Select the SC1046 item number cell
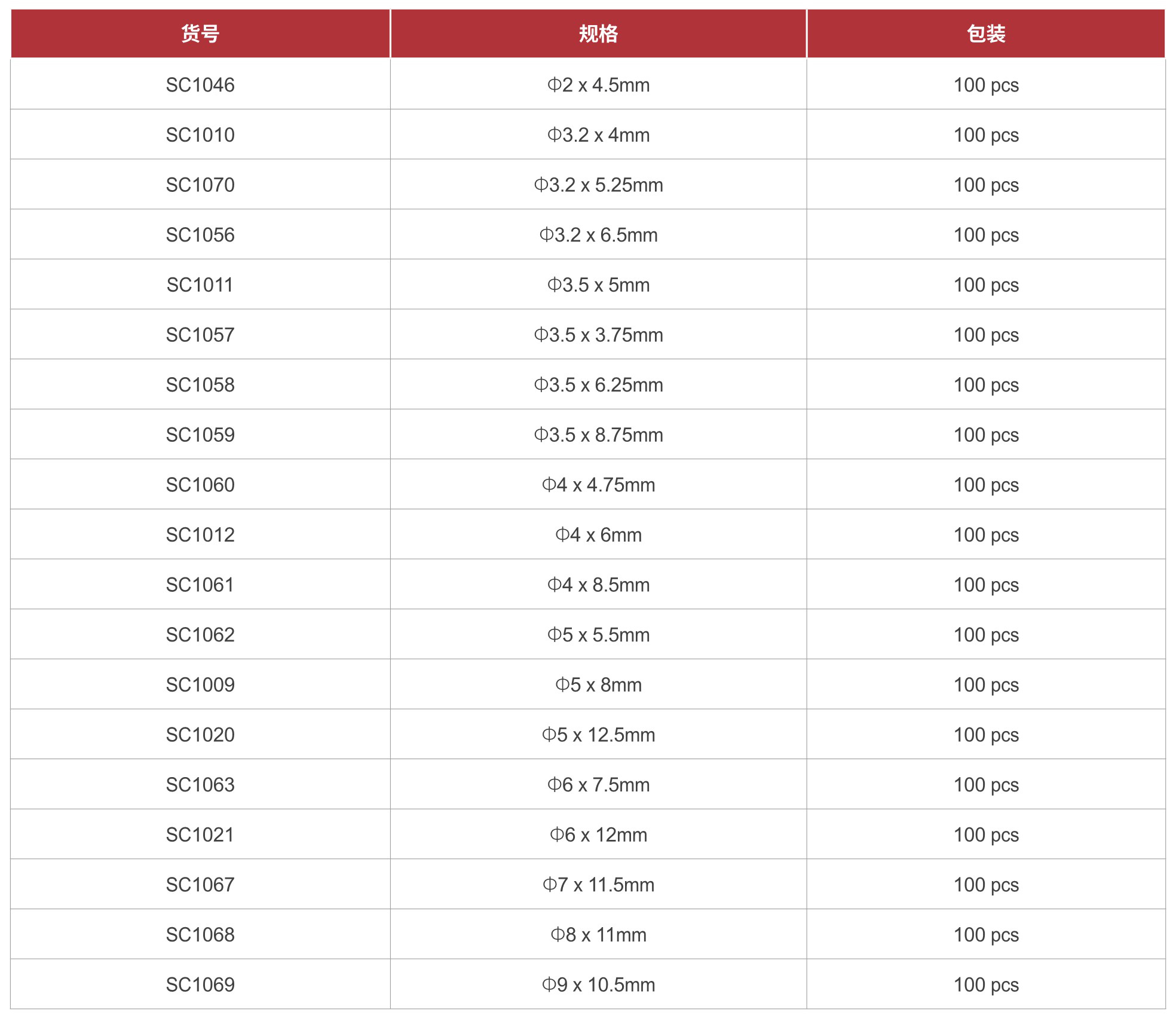 (200, 85)
